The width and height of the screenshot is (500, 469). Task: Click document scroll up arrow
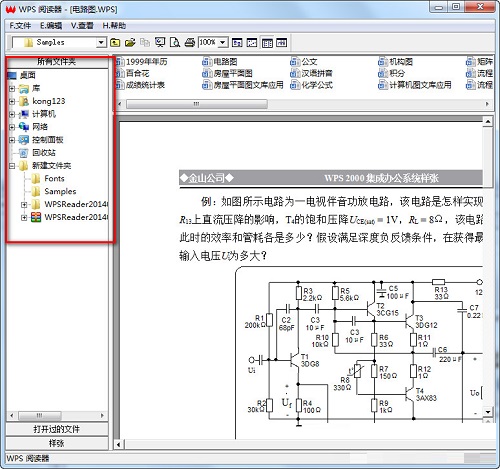tap(488, 122)
